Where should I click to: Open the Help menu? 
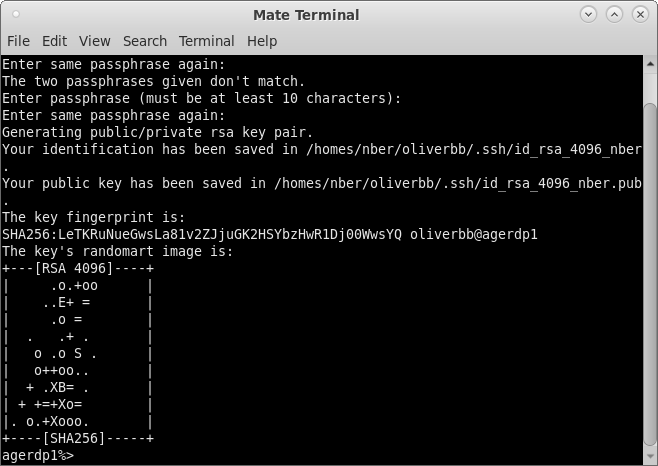(261, 41)
